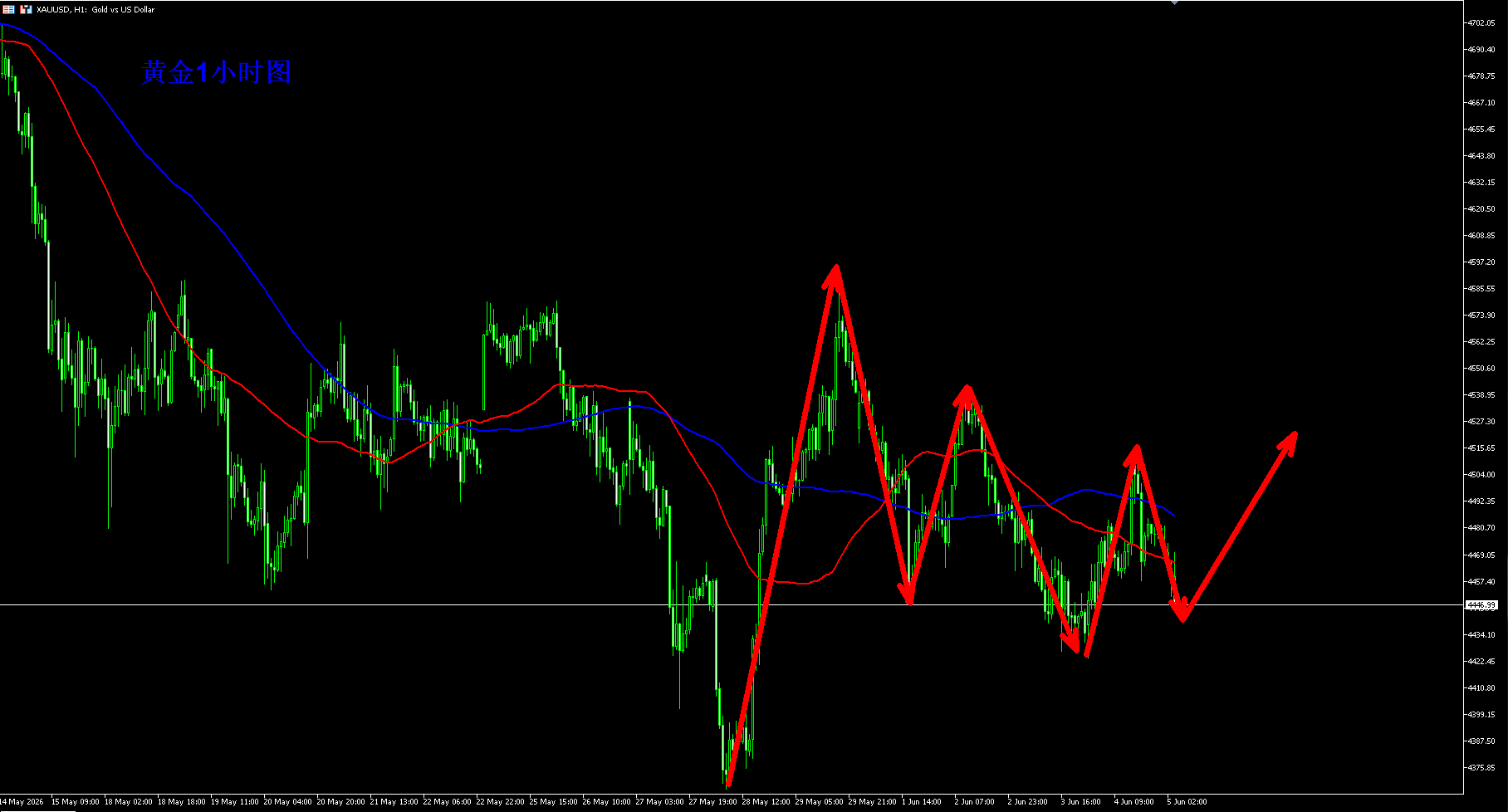Click the 26 May 10:00 time label
The image size is (1508, 812).
[x=606, y=802]
